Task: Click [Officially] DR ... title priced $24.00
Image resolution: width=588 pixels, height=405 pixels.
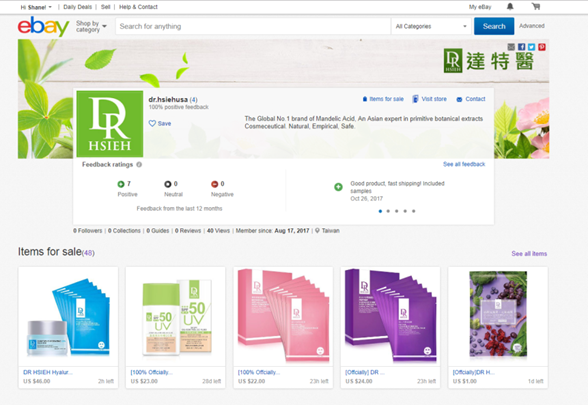Action: pos(364,372)
